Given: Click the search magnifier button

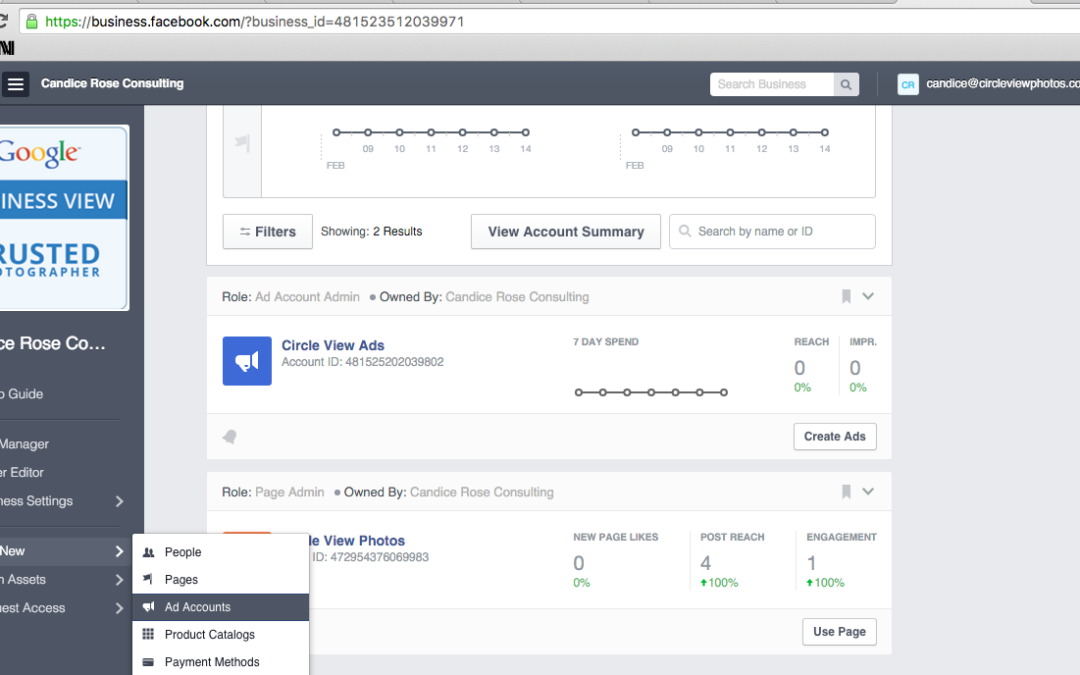Looking at the screenshot, I should 846,85.
